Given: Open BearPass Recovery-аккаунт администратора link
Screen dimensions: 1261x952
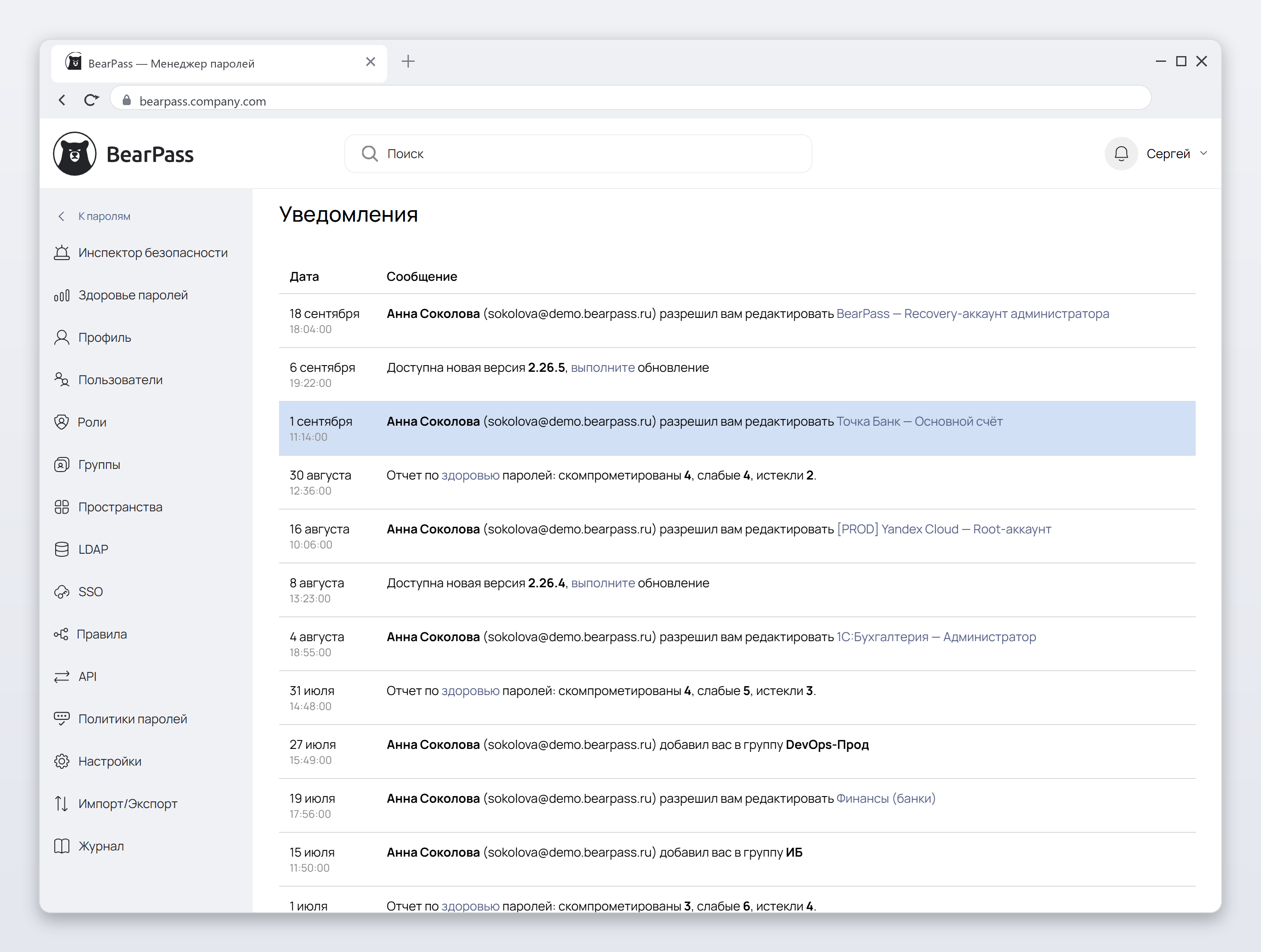Looking at the screenshot, I should [x=973, y=314].
